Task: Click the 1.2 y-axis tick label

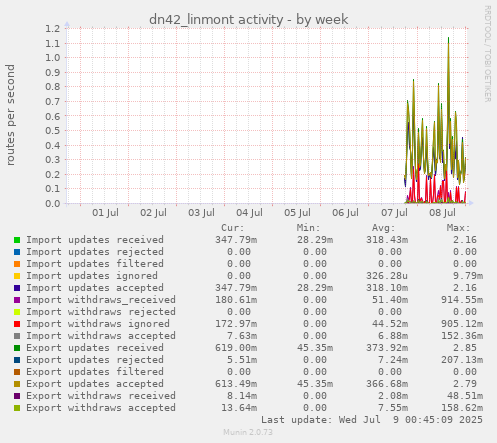Action: click(53, 28)
